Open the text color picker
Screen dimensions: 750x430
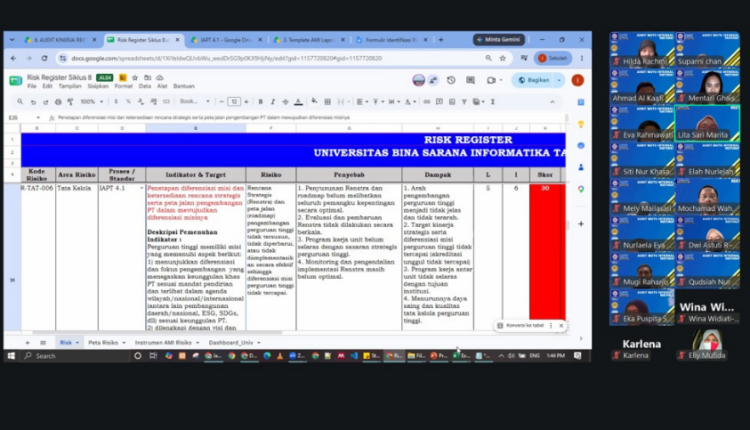(x=298, y=102)
